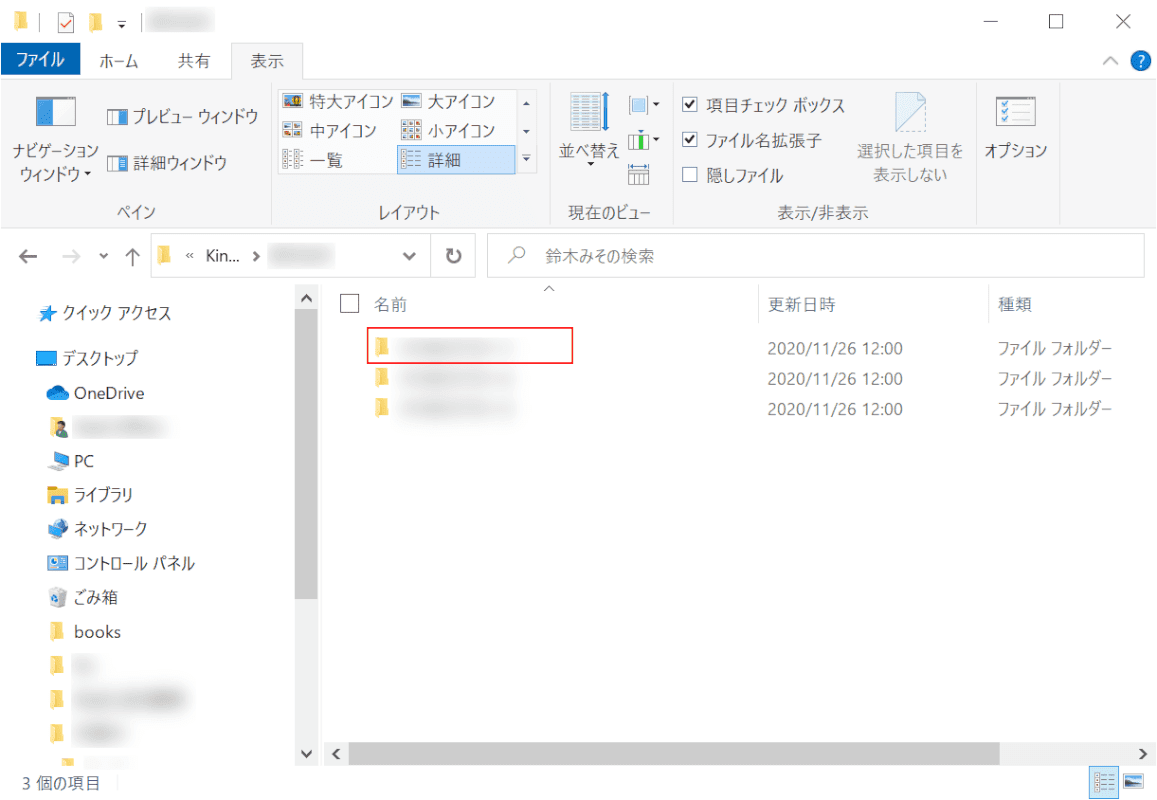The width and height of the screenshot is (1157, 800).
Task: Click horizontal scrollbar left arrow
Action: [336, 754]
